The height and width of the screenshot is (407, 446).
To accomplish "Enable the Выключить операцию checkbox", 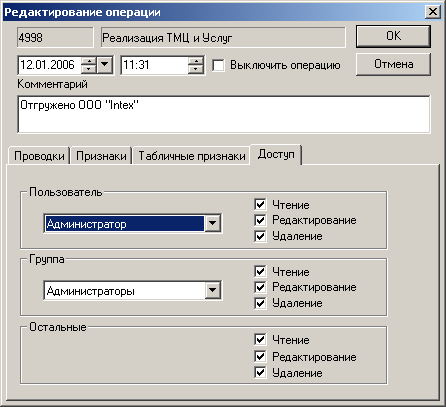I will (x=218, y=65).
